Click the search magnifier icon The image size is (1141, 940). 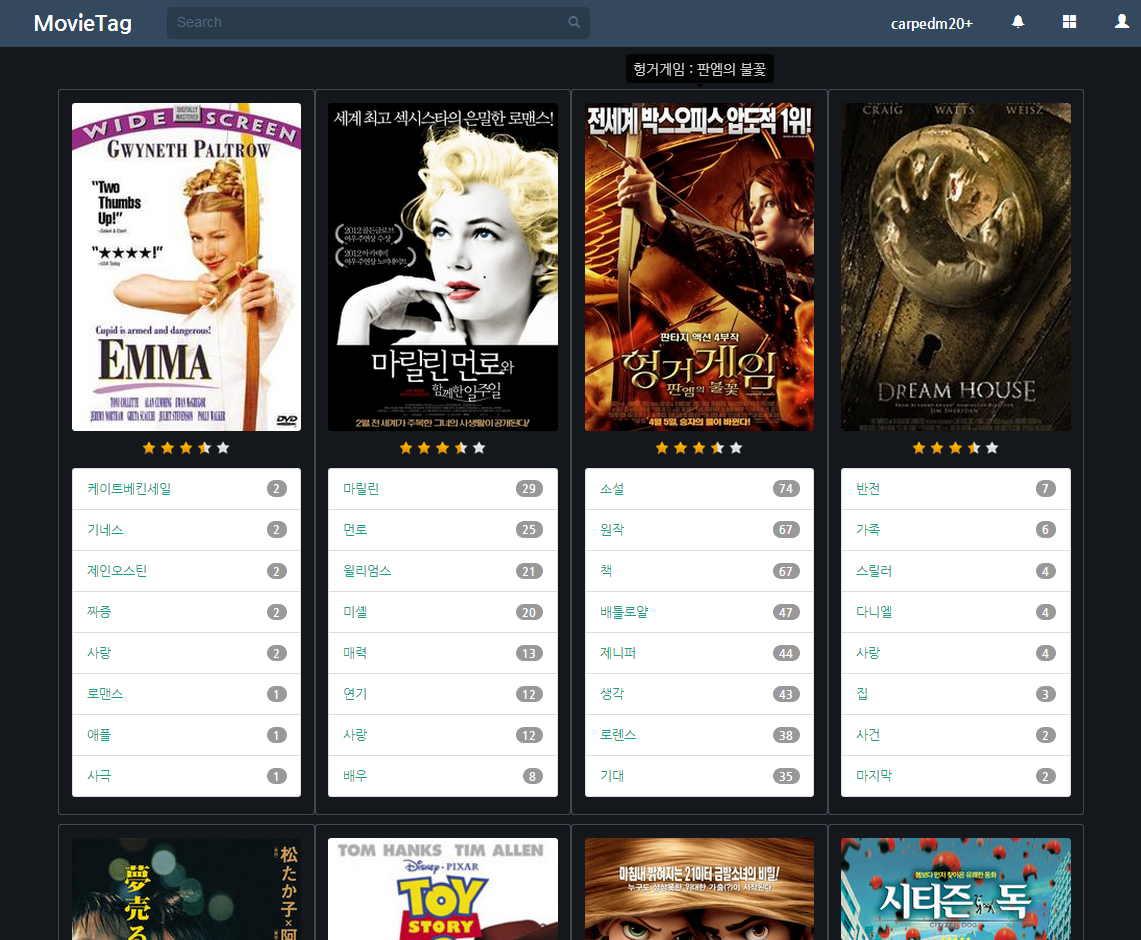(573, 23)
